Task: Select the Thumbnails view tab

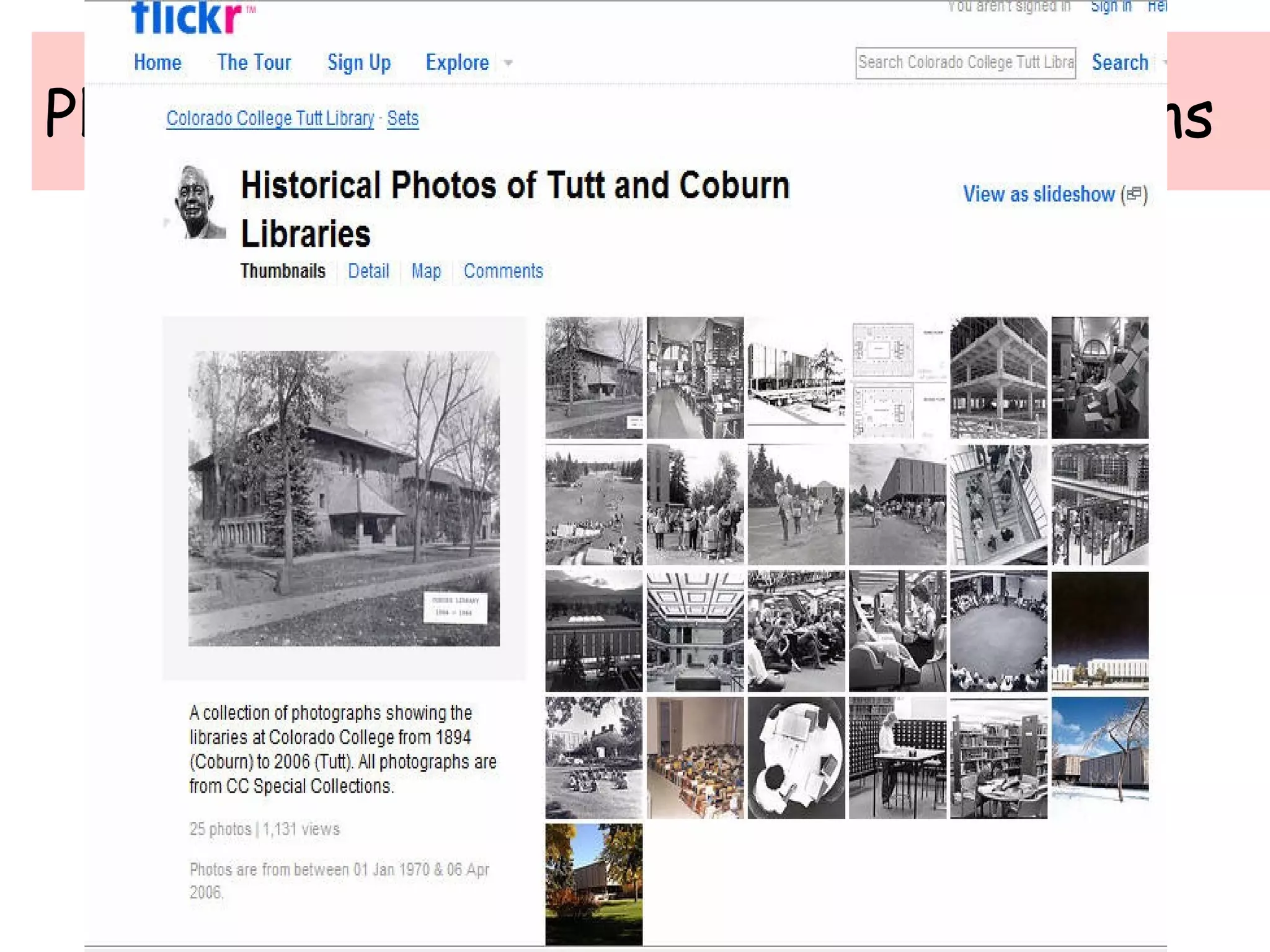Action: tap(283, 271)
